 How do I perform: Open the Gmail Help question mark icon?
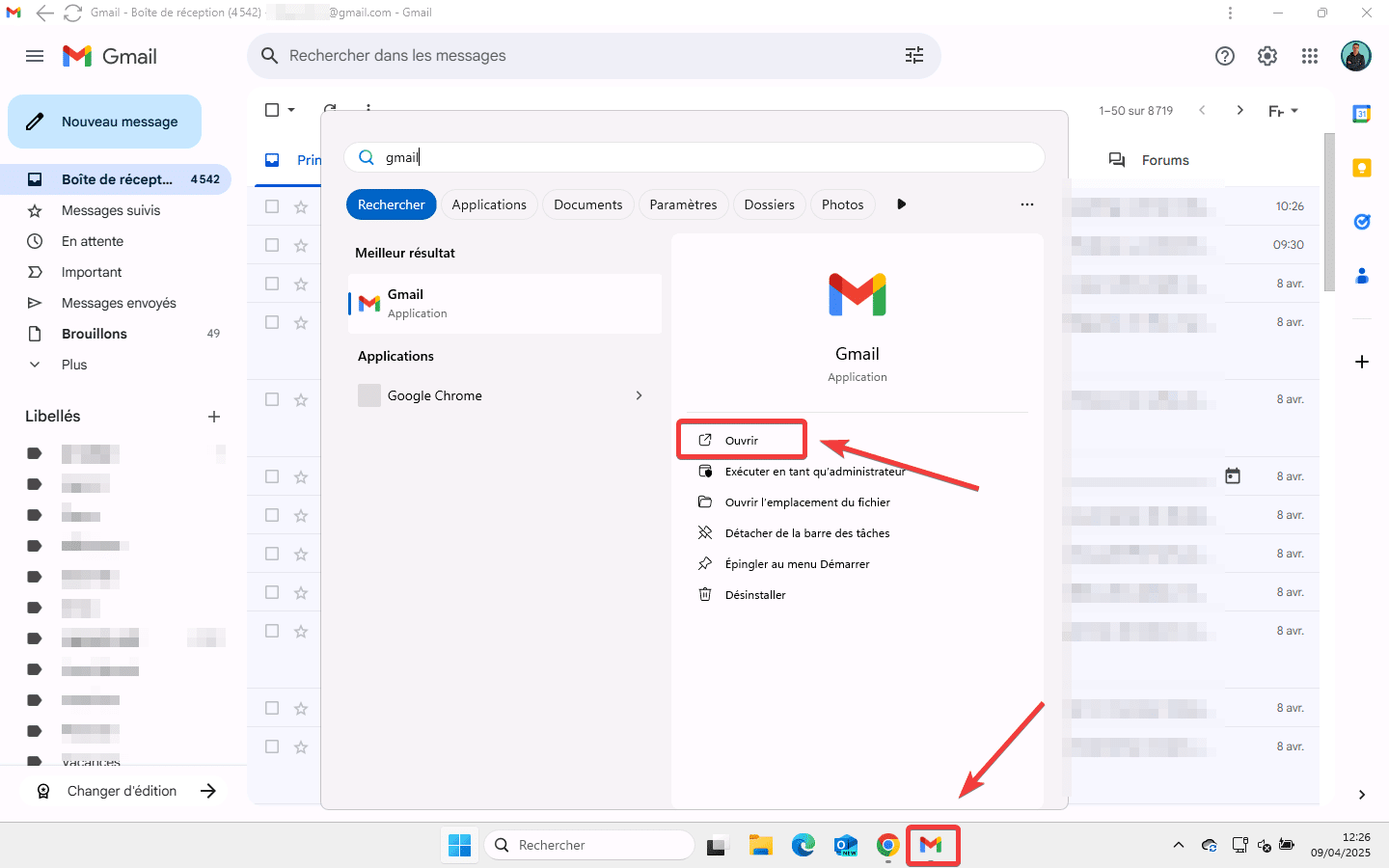point(1225,56)
